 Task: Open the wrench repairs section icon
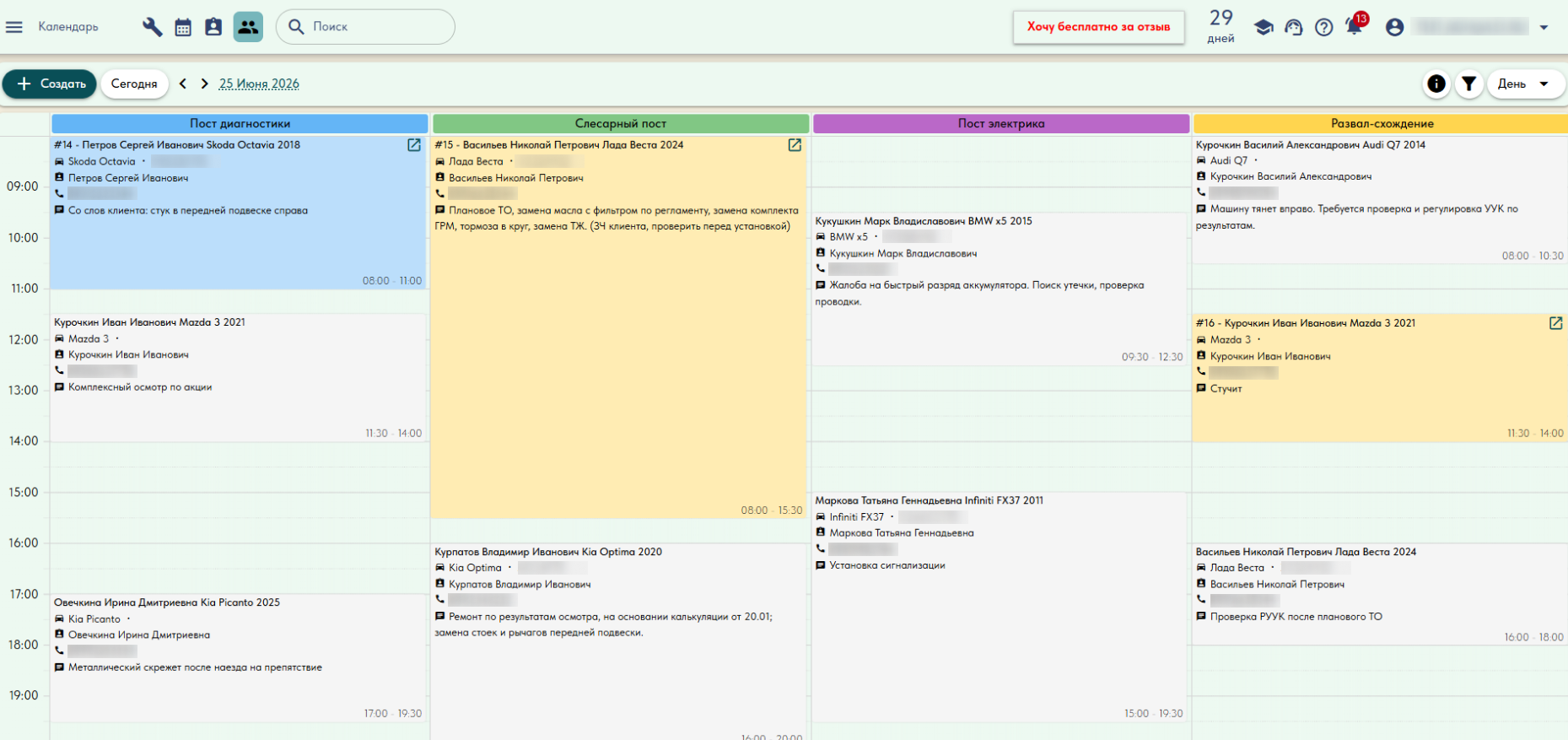click(153, 27)
